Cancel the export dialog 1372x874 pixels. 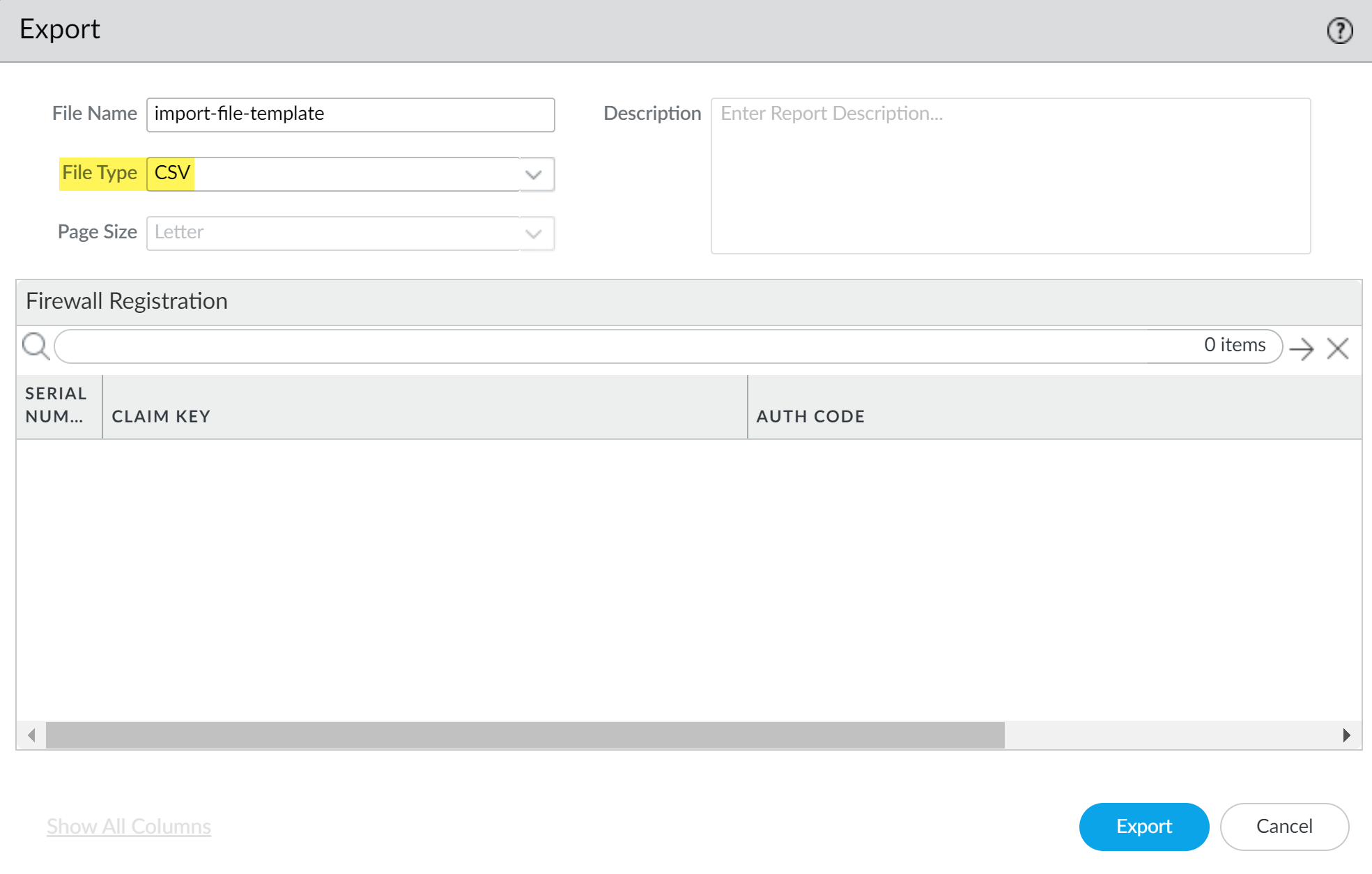click(x=1284, y=826)
